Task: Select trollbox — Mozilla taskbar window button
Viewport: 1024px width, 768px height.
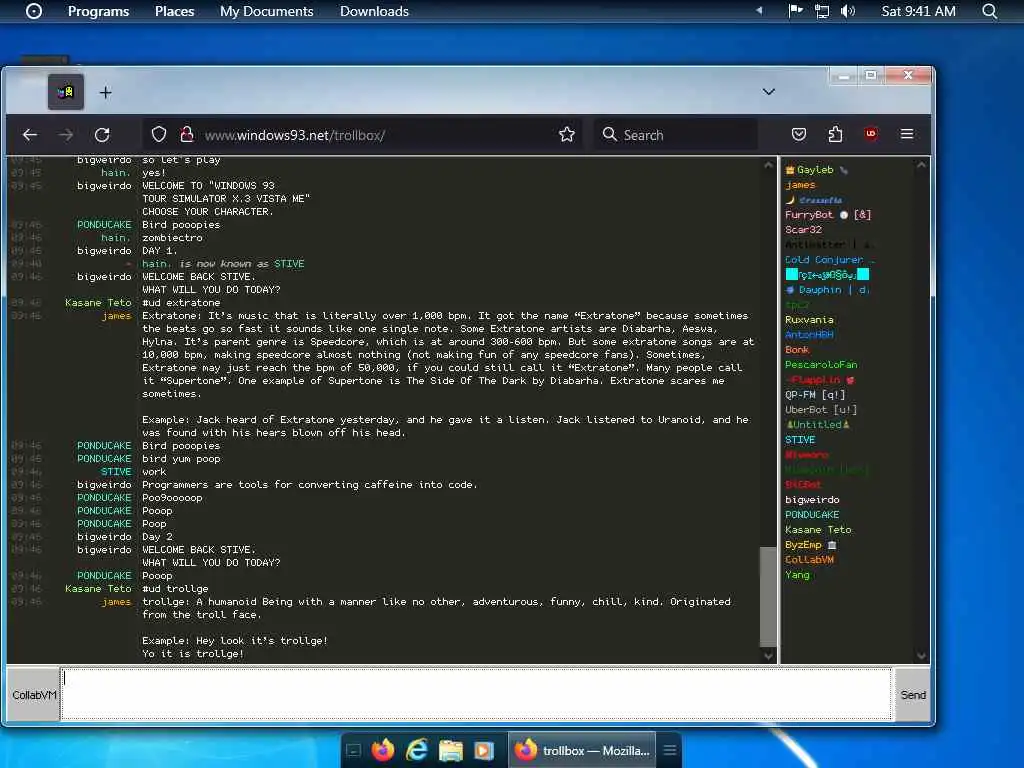Action: (582, 750)
